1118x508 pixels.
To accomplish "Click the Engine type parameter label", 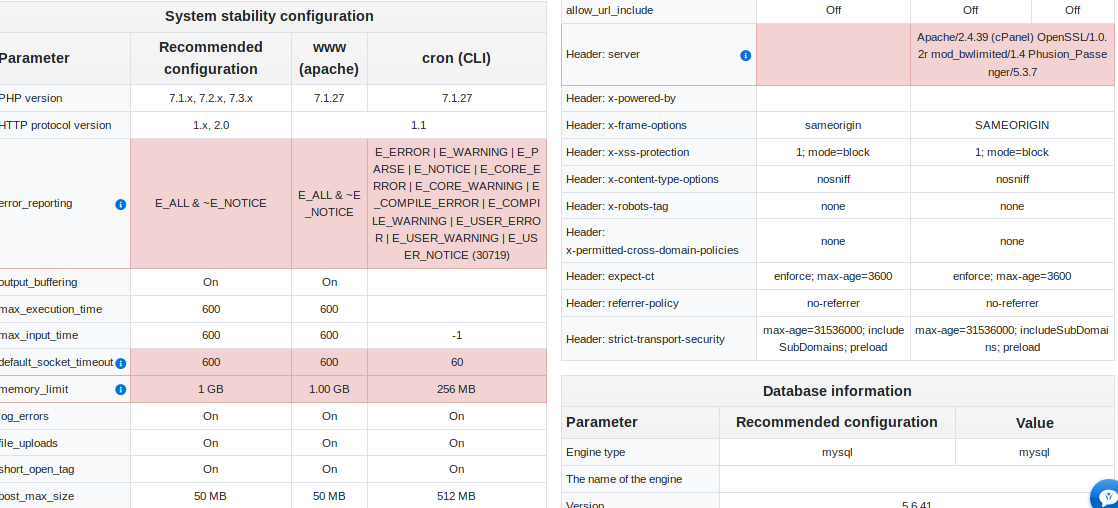I will (595, 452).
